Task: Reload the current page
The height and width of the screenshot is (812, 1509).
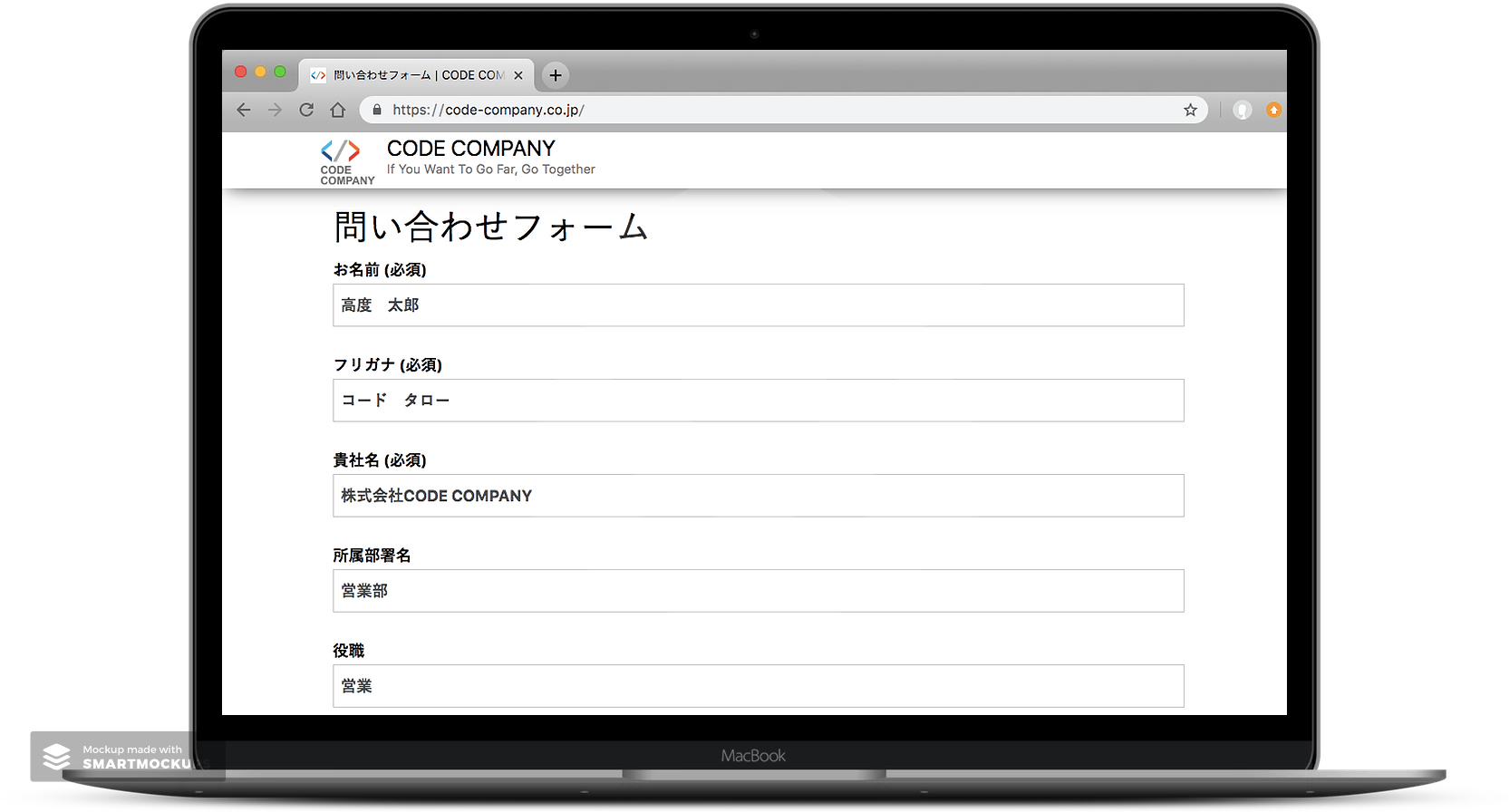Action: click(x=306, y=110)
